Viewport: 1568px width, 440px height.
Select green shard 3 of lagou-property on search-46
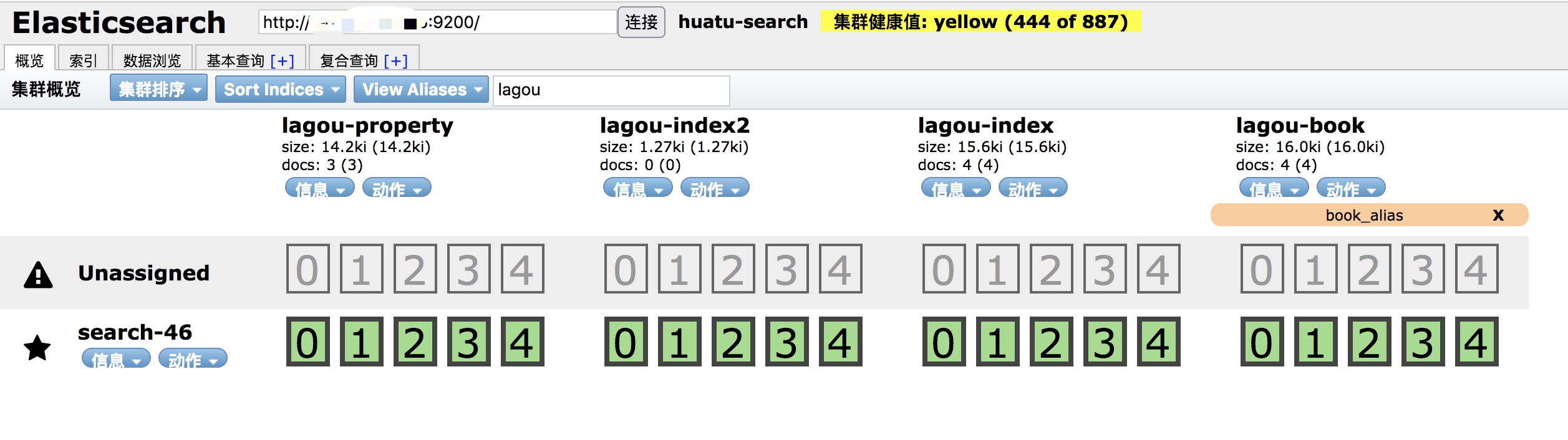tap(469, 342)
